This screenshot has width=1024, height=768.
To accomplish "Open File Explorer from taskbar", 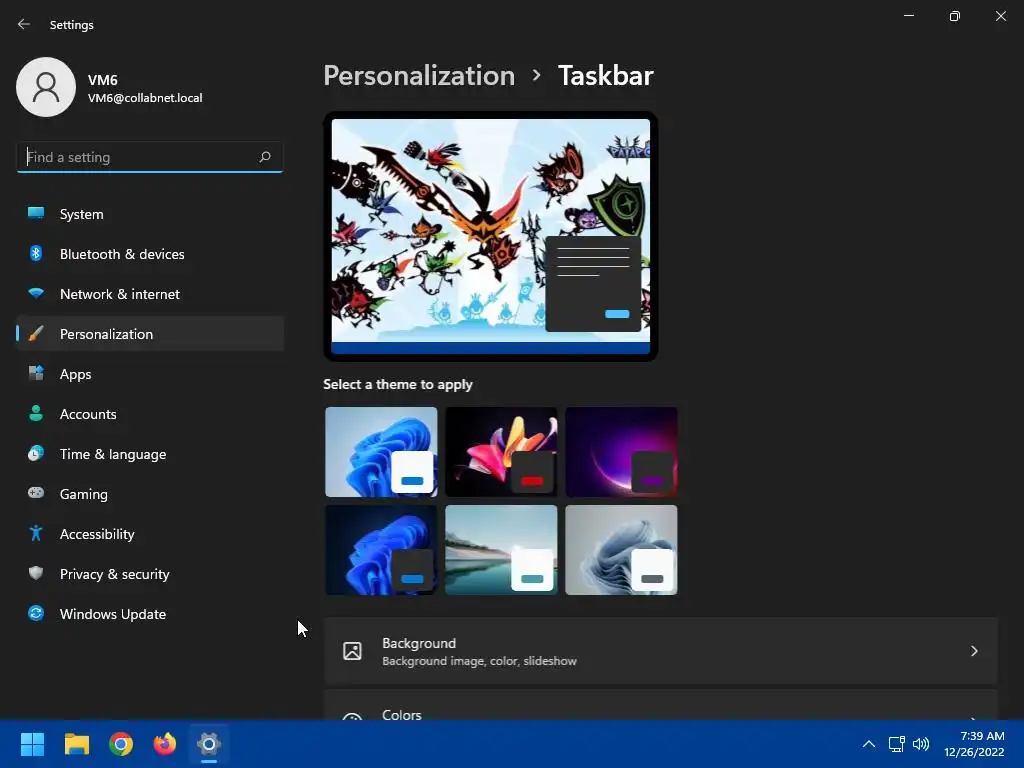I will pyautogui.click(x=76, y=744).
